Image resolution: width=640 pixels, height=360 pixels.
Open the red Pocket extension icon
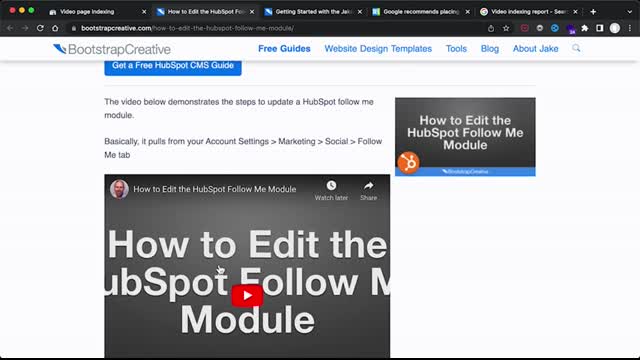coord(524,28)
